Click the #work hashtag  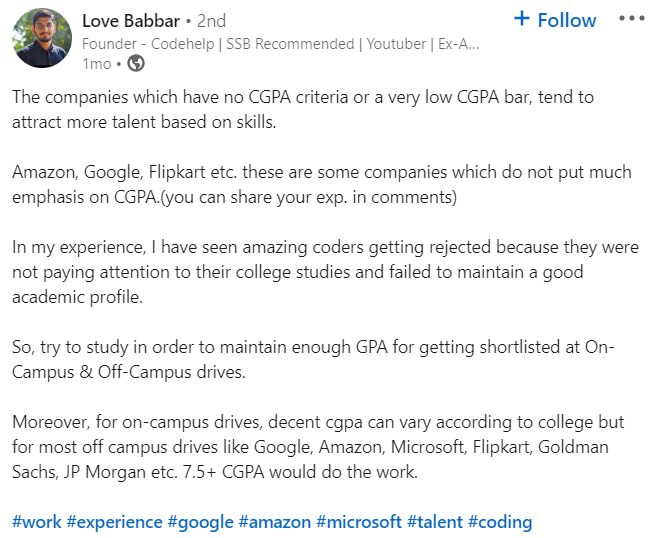pos(36,521)
